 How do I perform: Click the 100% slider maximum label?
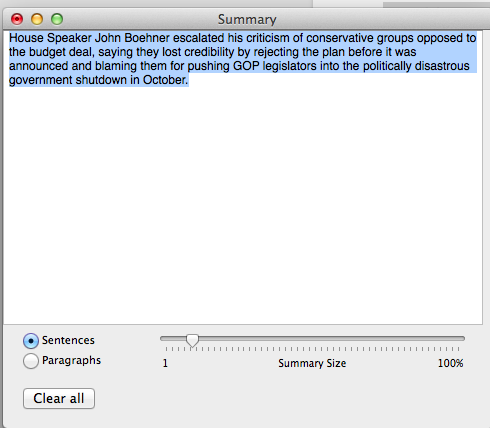450,363
